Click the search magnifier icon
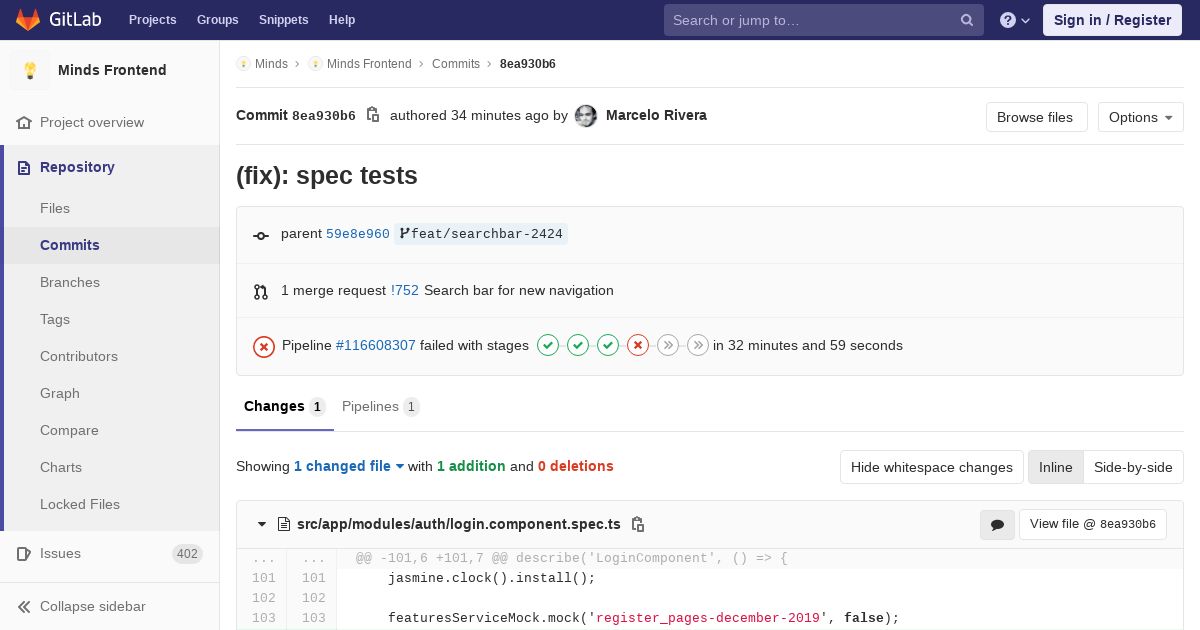 click(967, 20)
